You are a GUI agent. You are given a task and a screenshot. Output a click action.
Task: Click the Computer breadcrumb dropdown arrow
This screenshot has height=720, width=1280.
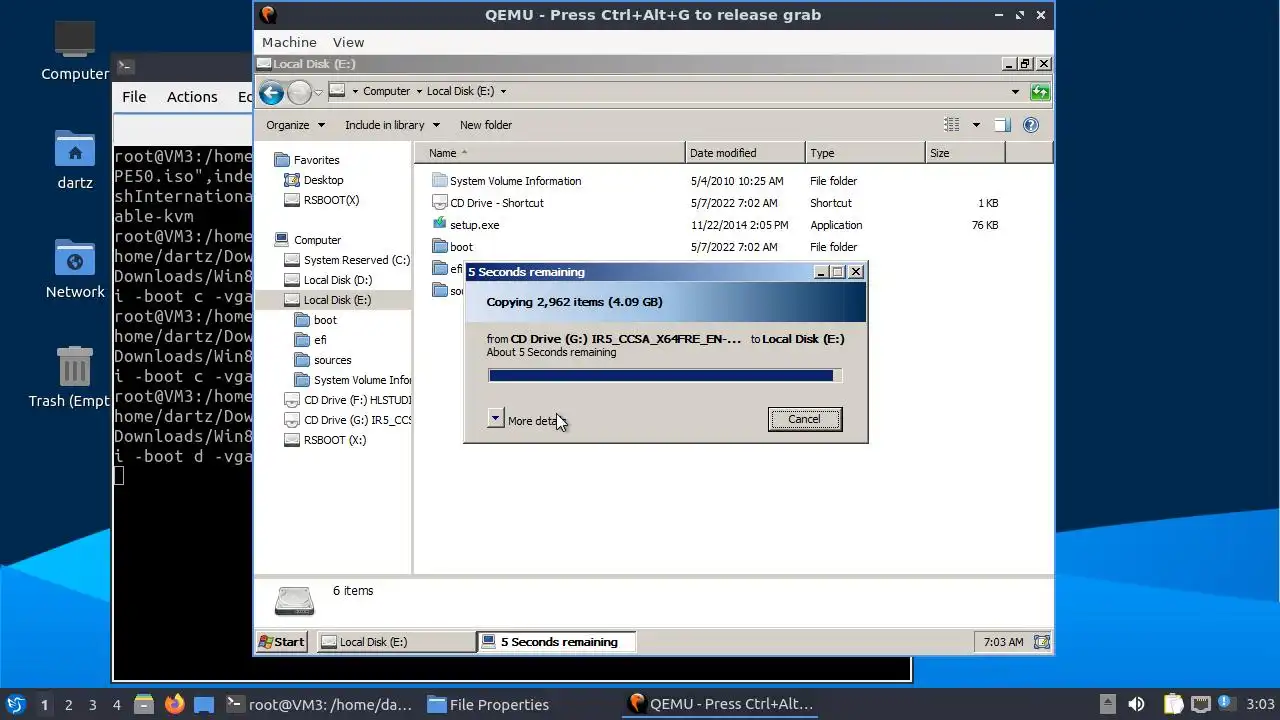tap(418, 91)
